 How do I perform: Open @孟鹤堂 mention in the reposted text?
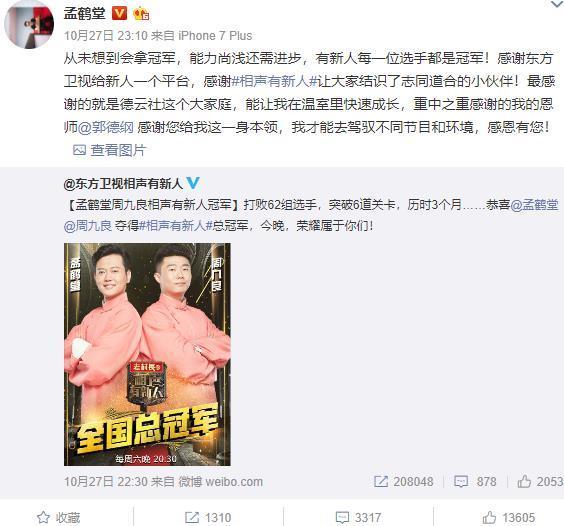click(534, 205)
